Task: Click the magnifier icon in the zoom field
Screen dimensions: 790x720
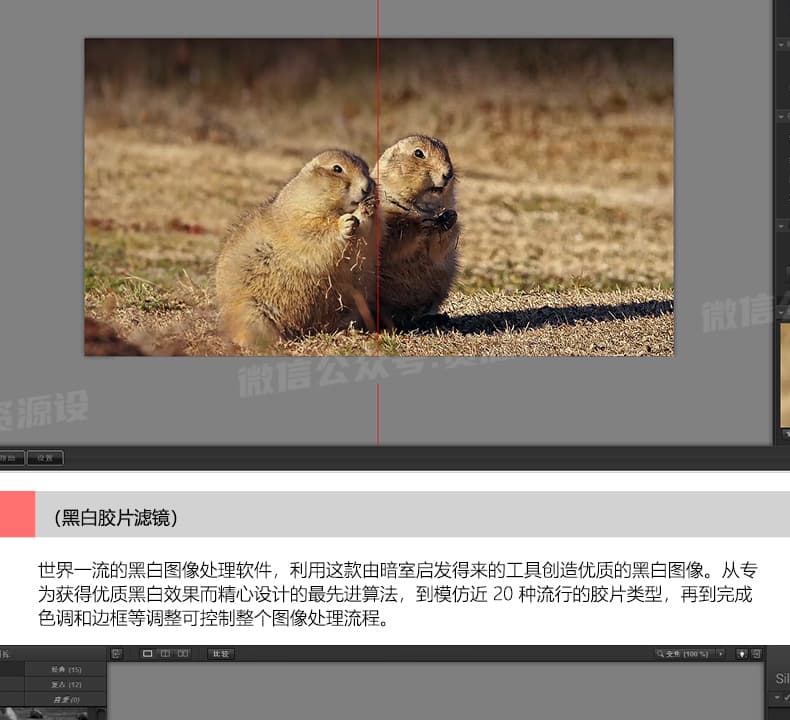Action: tap(660, 654)
